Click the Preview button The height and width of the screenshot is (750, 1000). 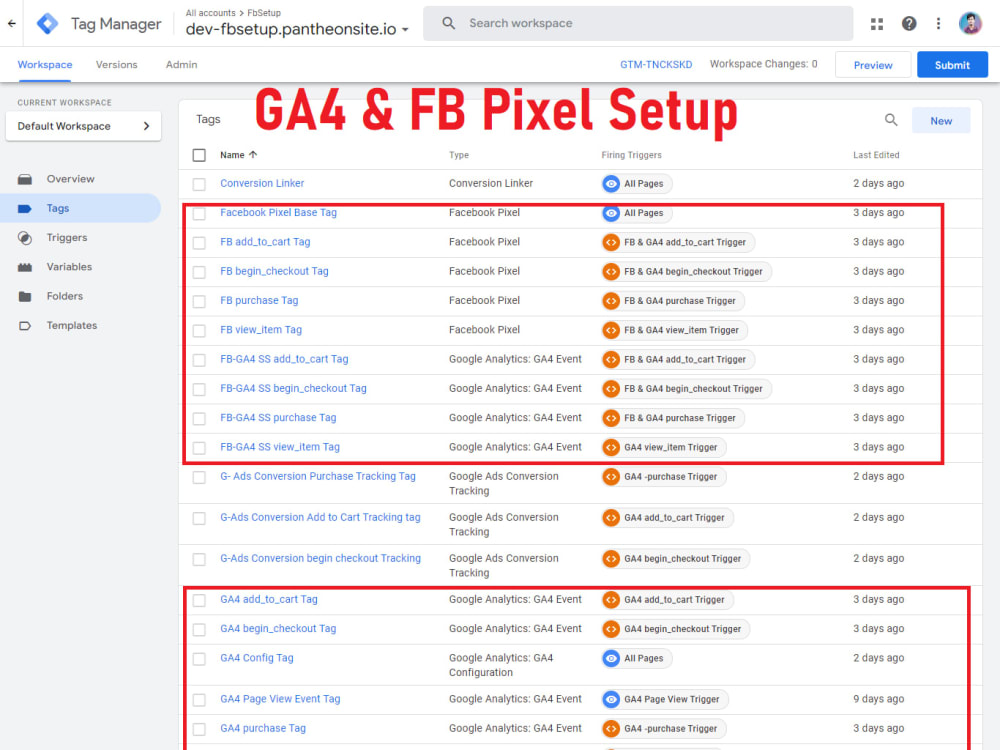tap(873, 65)
